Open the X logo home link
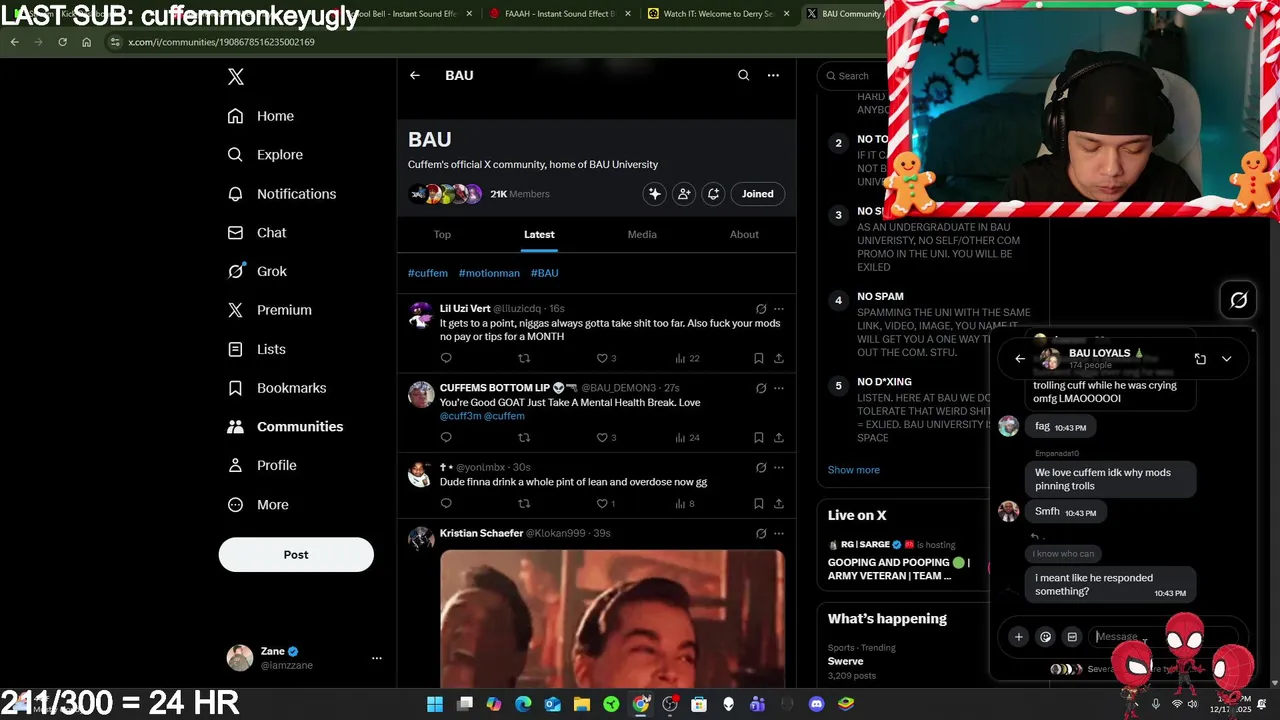This screenshot has width=1280, height=720. pyautogui.click(x=236, y=77)
